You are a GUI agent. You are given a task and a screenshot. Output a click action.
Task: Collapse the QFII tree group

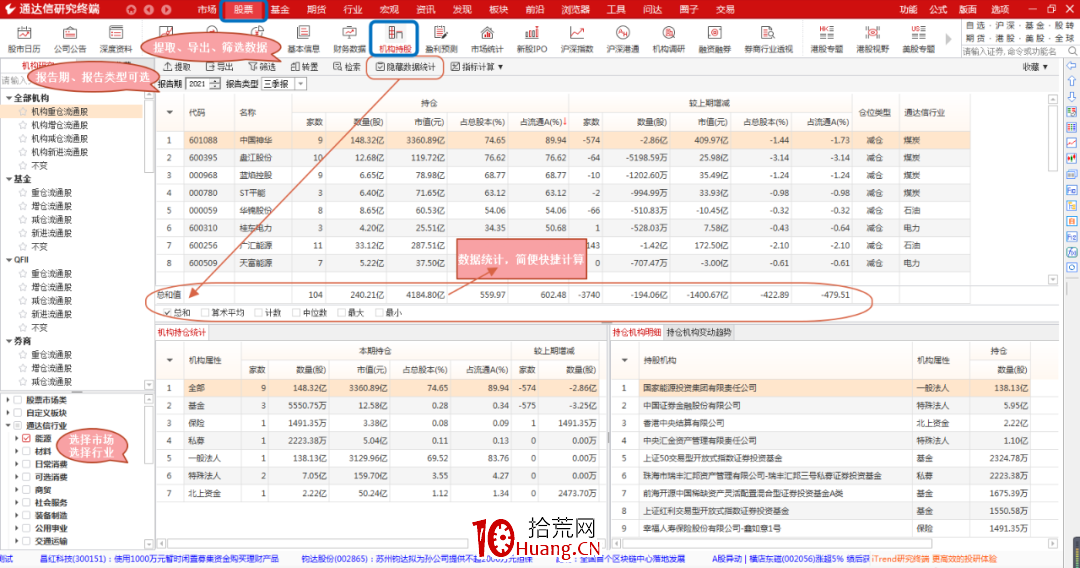tap(9, 260)
